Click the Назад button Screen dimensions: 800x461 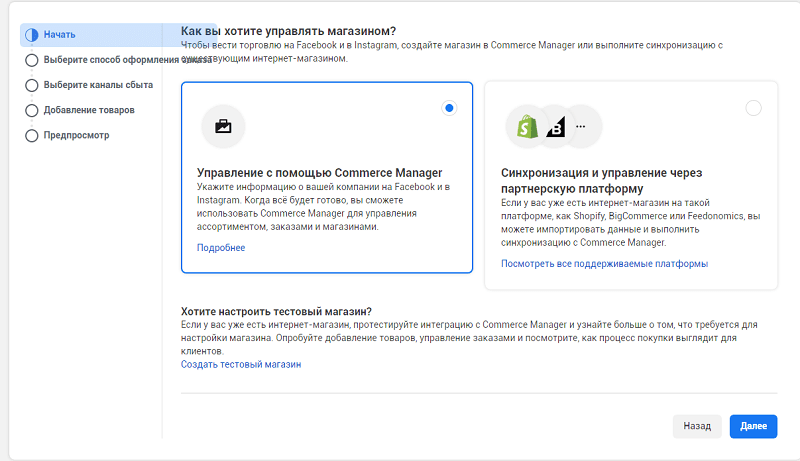click(x=697, y=426)
